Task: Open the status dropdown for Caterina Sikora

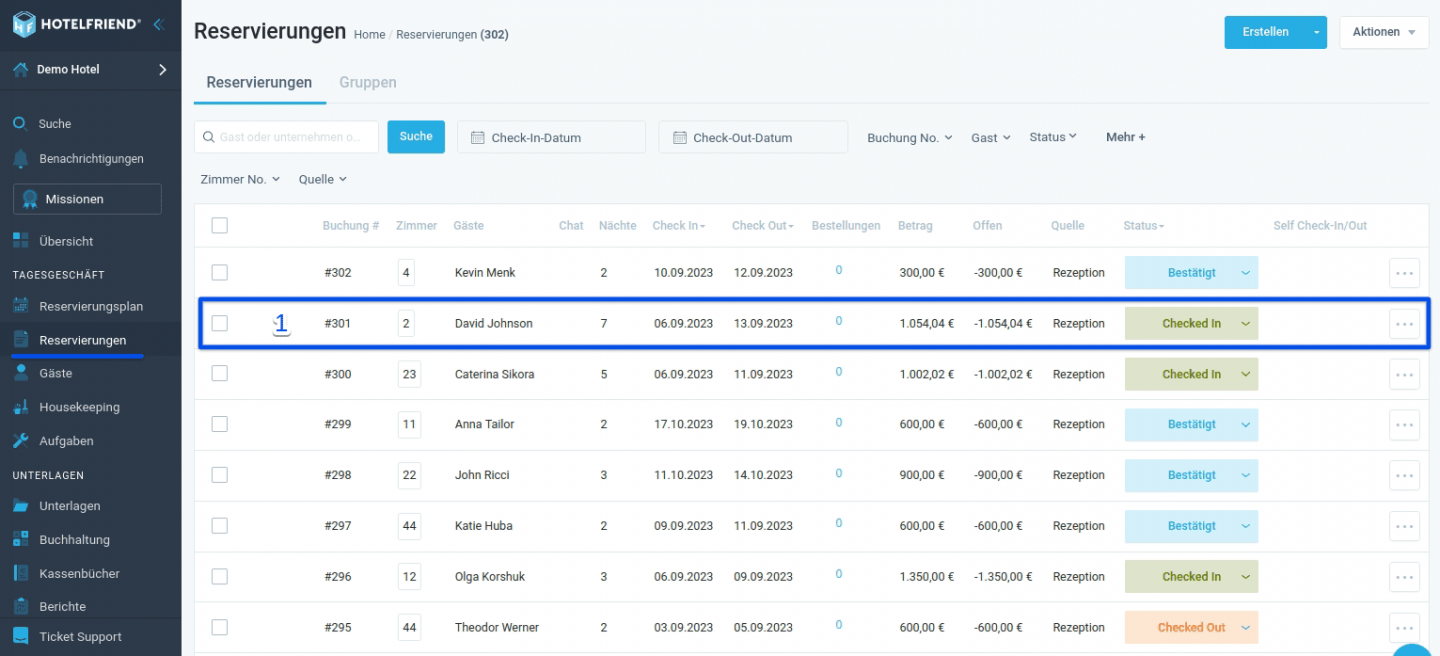Action: click(x=1246, y=374)
